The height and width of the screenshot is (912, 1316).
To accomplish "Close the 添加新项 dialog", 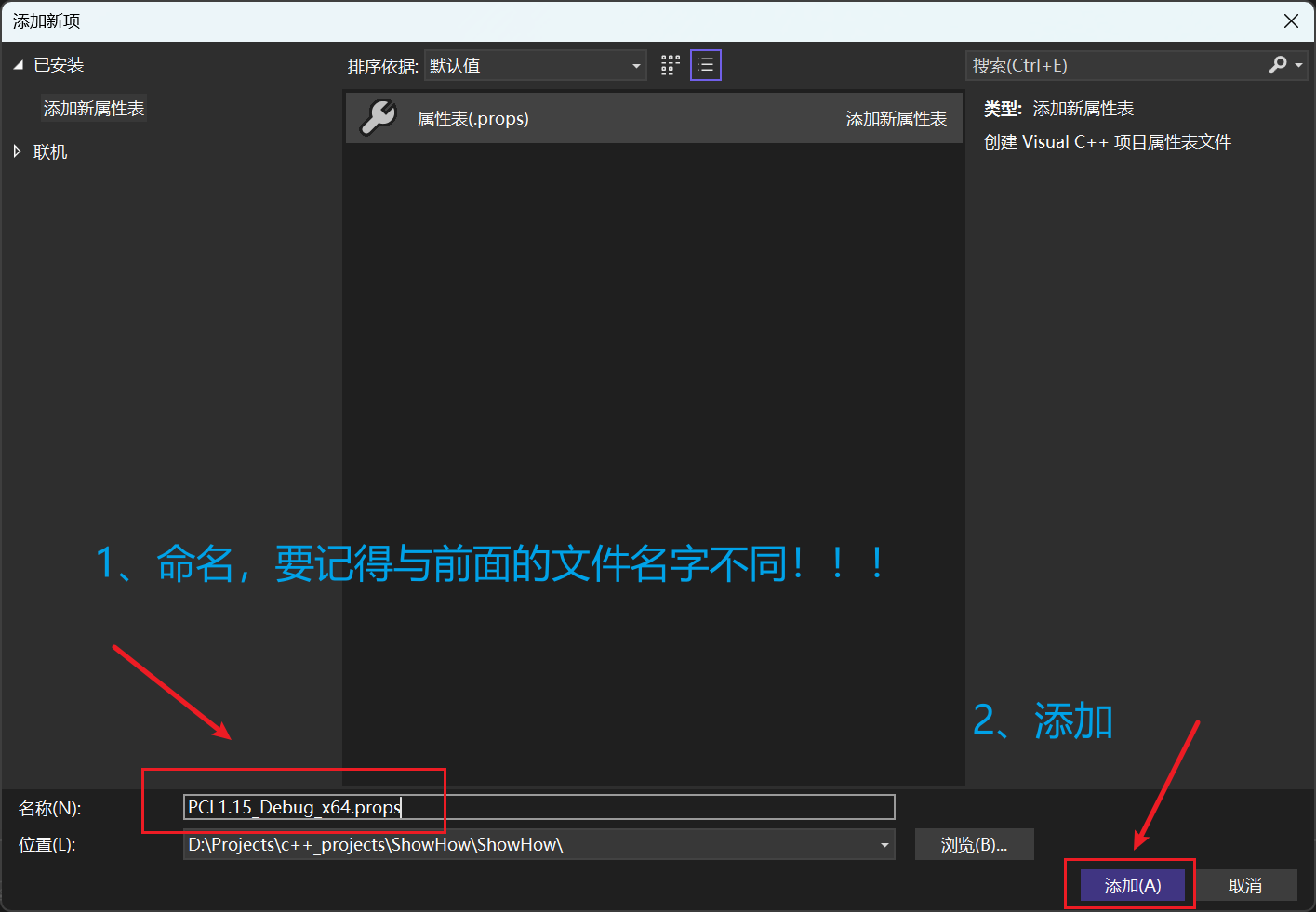I will pyautogui.click(x=1291, y=20).
